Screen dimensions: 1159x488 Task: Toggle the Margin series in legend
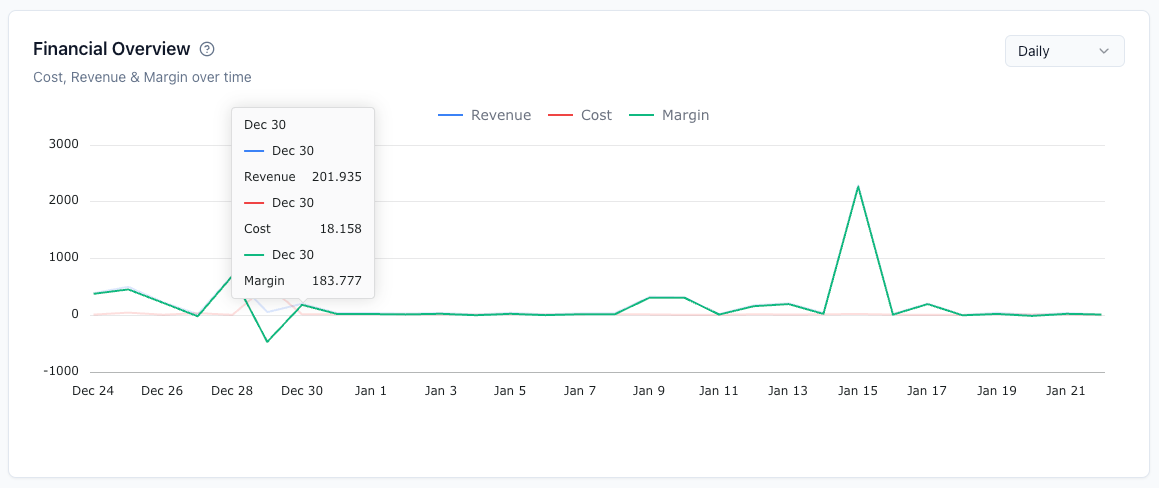point(670,115)
